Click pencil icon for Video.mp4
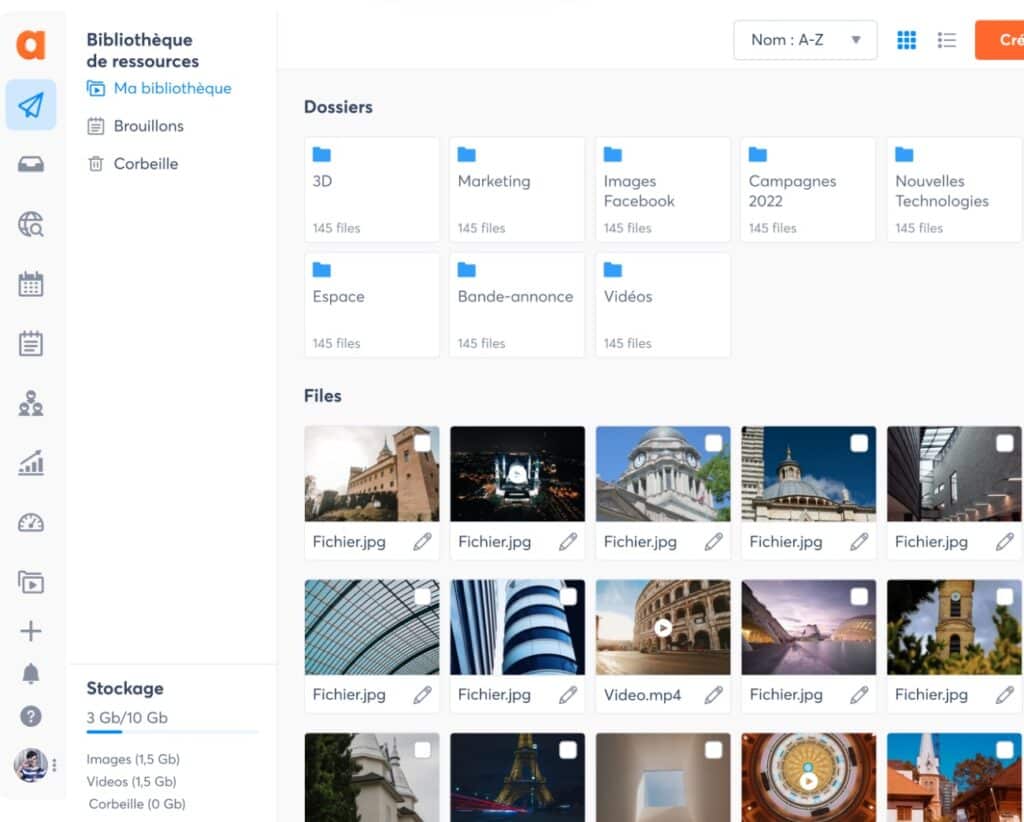Viewport: 1024px width, 822px height. (x=714, y=695)
